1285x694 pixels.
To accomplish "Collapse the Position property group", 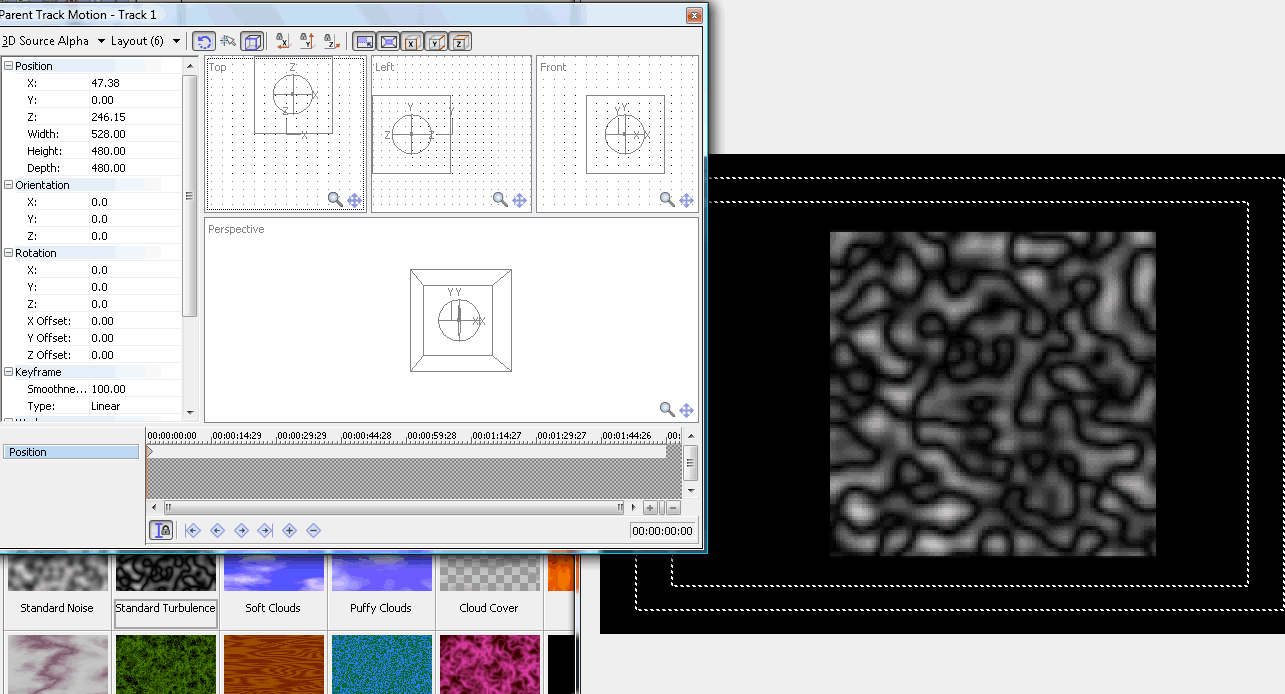I will tap(9, 66).
